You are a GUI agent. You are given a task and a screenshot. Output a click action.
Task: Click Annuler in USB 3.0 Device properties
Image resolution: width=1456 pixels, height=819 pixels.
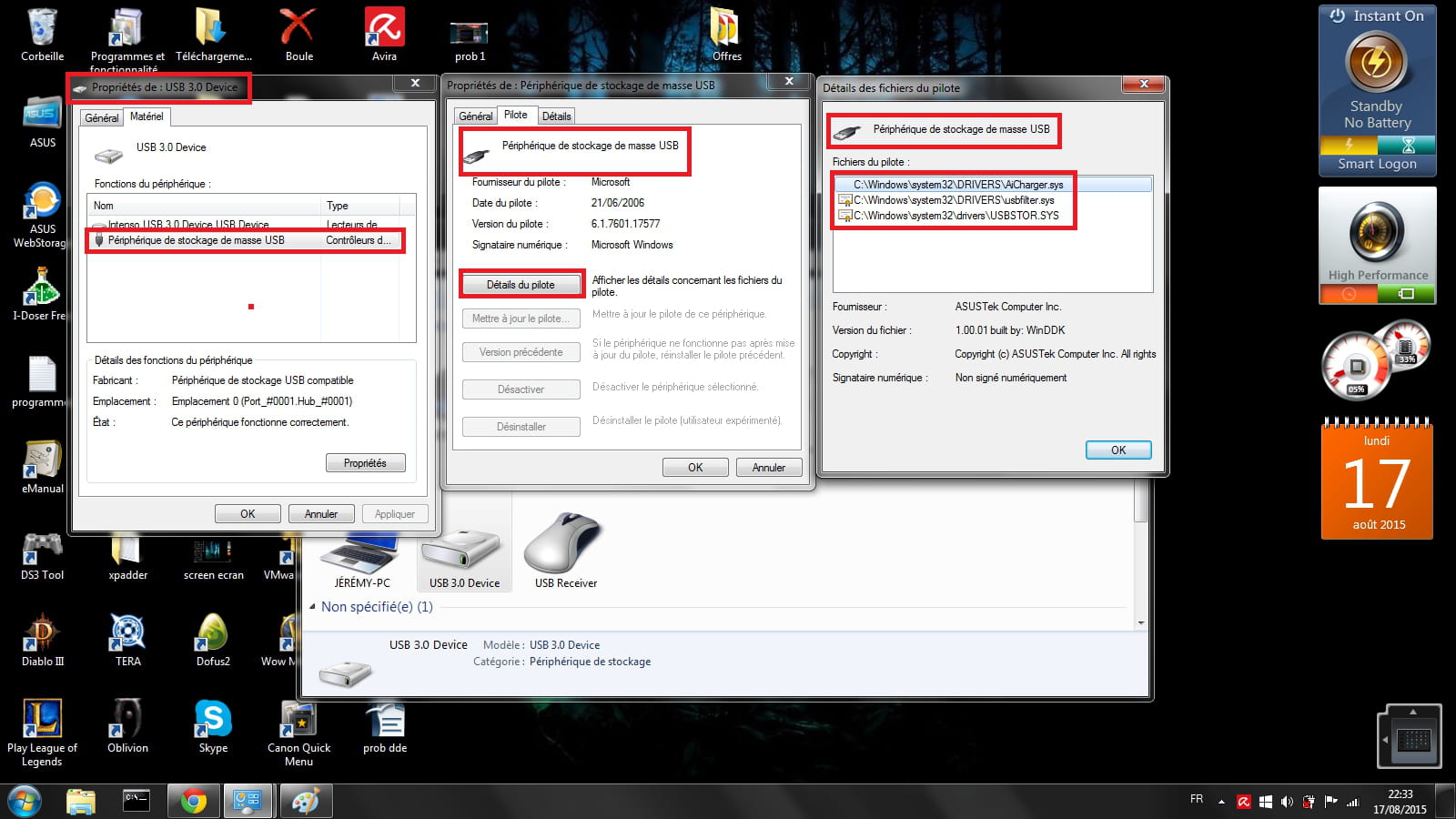[321, 514]
